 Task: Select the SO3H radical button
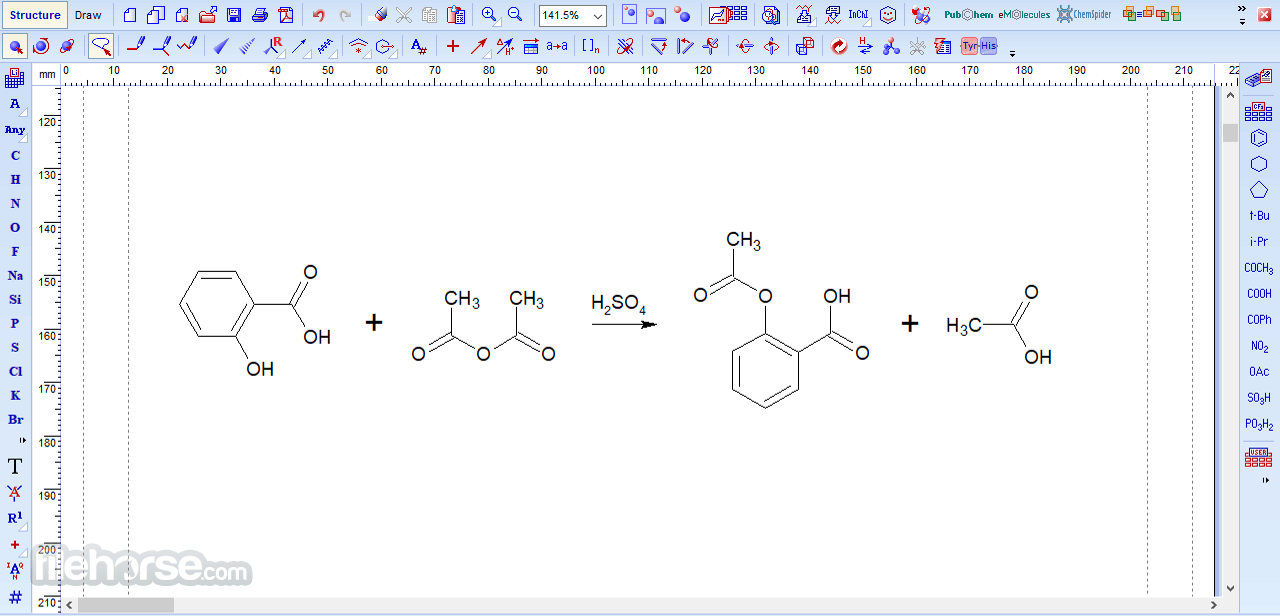pos(1259,398)
